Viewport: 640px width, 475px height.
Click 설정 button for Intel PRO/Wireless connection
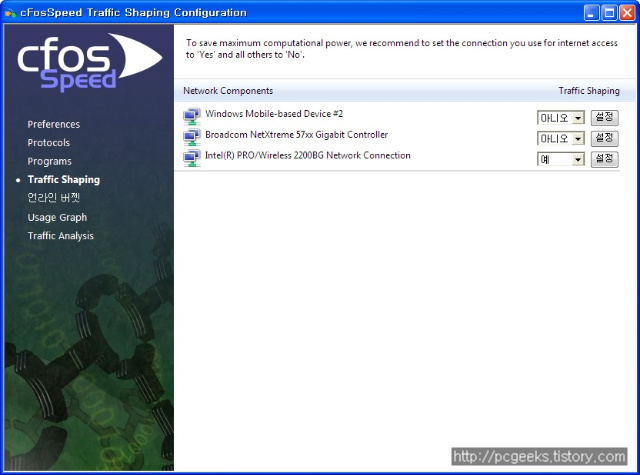(x=605, y=159)
